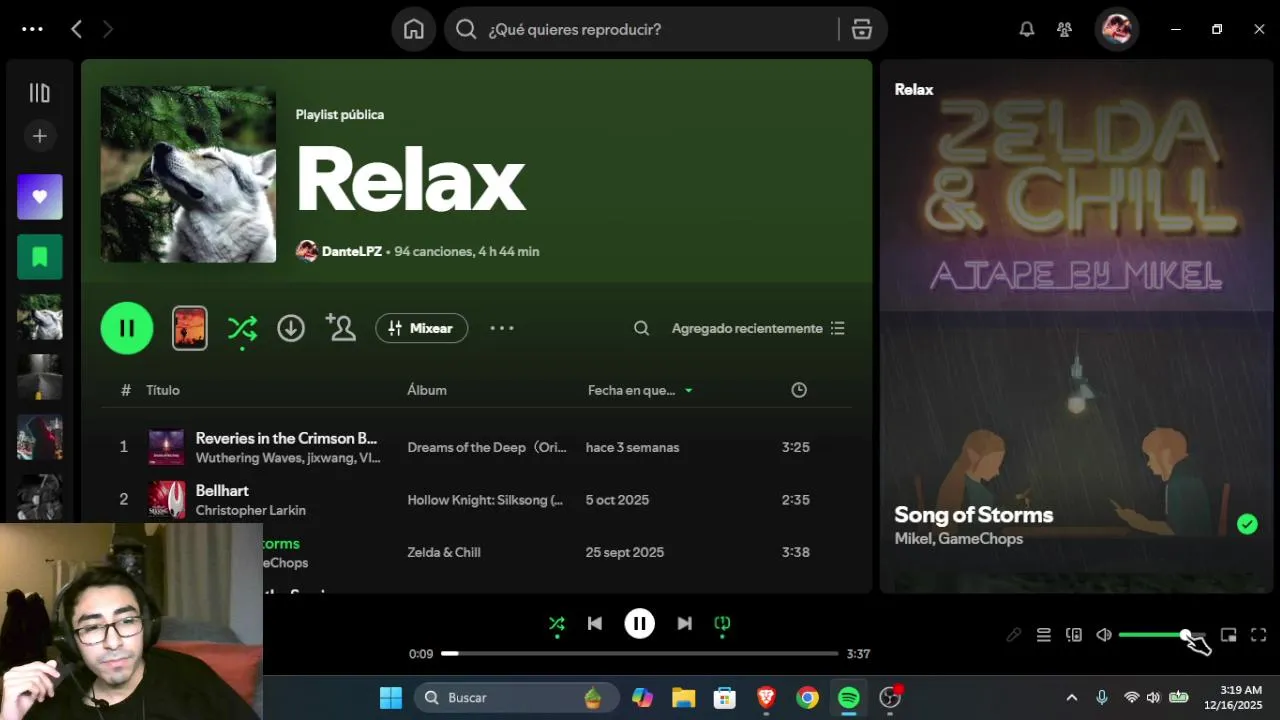The image size is (1280, 720).
Task: Sort by duration clock icon
Action: tap(799, 390)
